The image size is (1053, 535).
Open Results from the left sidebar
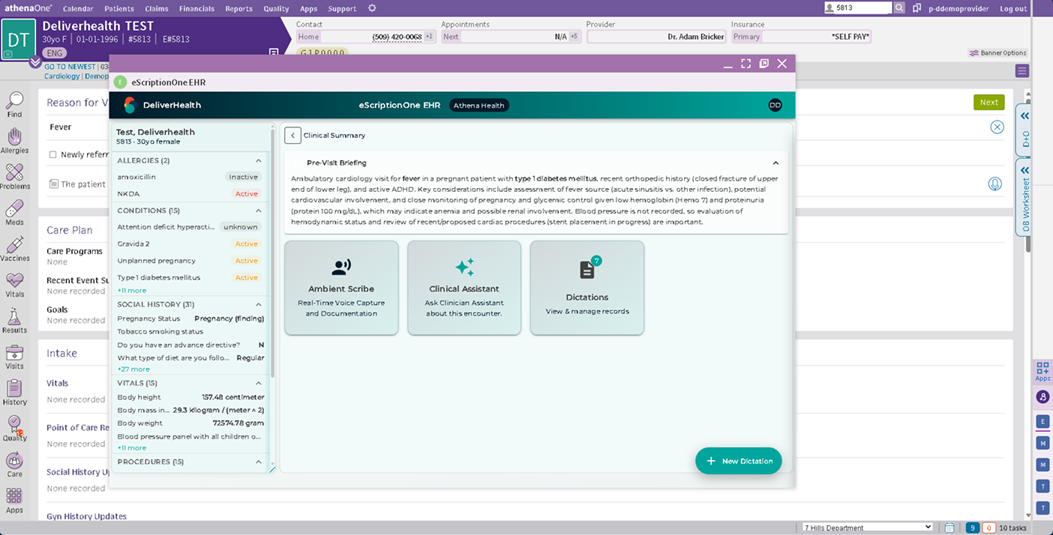pos(15,320)
